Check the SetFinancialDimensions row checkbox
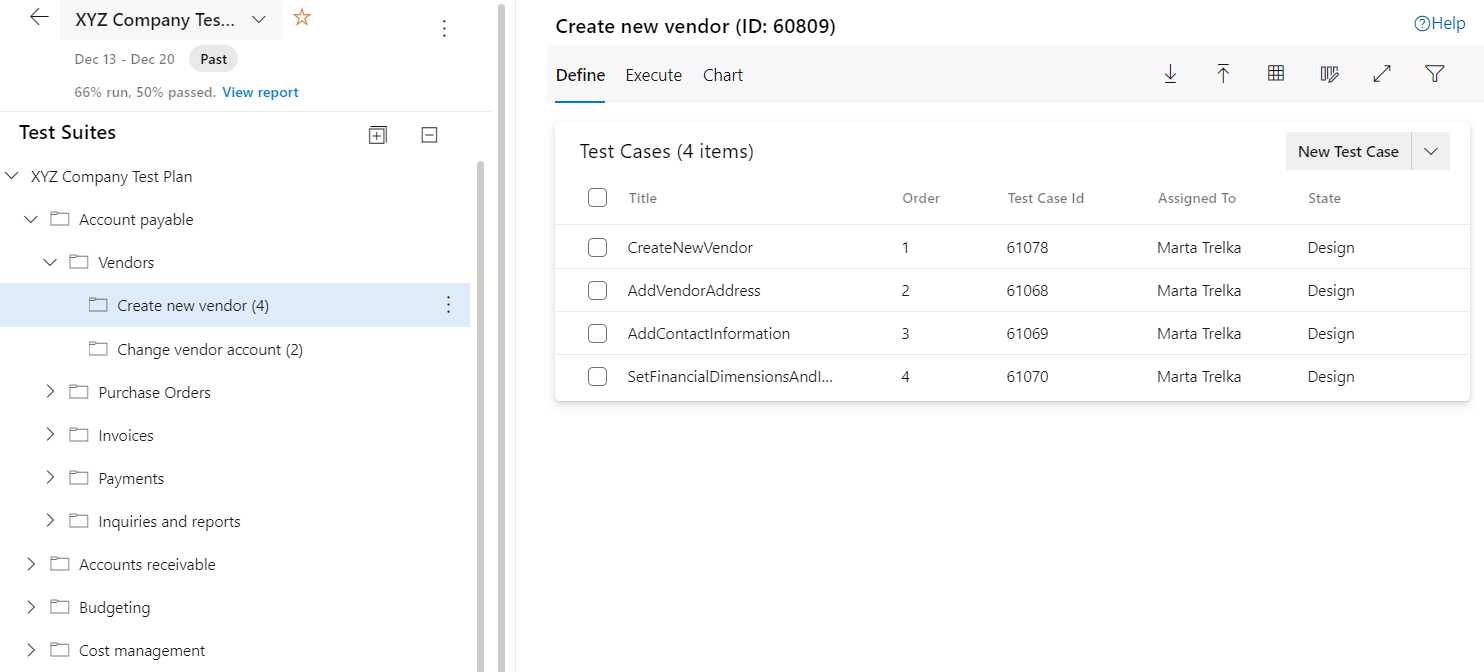This screenshot has width=1484, height=672. (x=598, y=377)
